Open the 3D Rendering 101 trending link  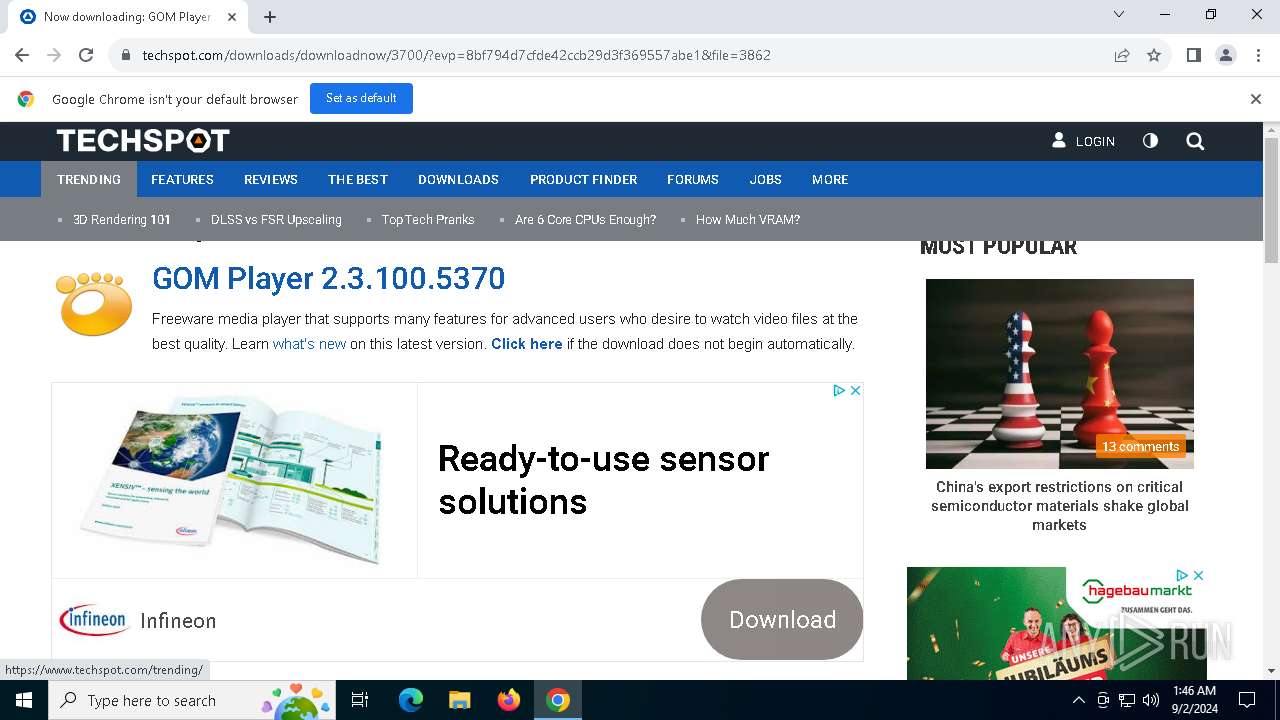pos(122,220)
